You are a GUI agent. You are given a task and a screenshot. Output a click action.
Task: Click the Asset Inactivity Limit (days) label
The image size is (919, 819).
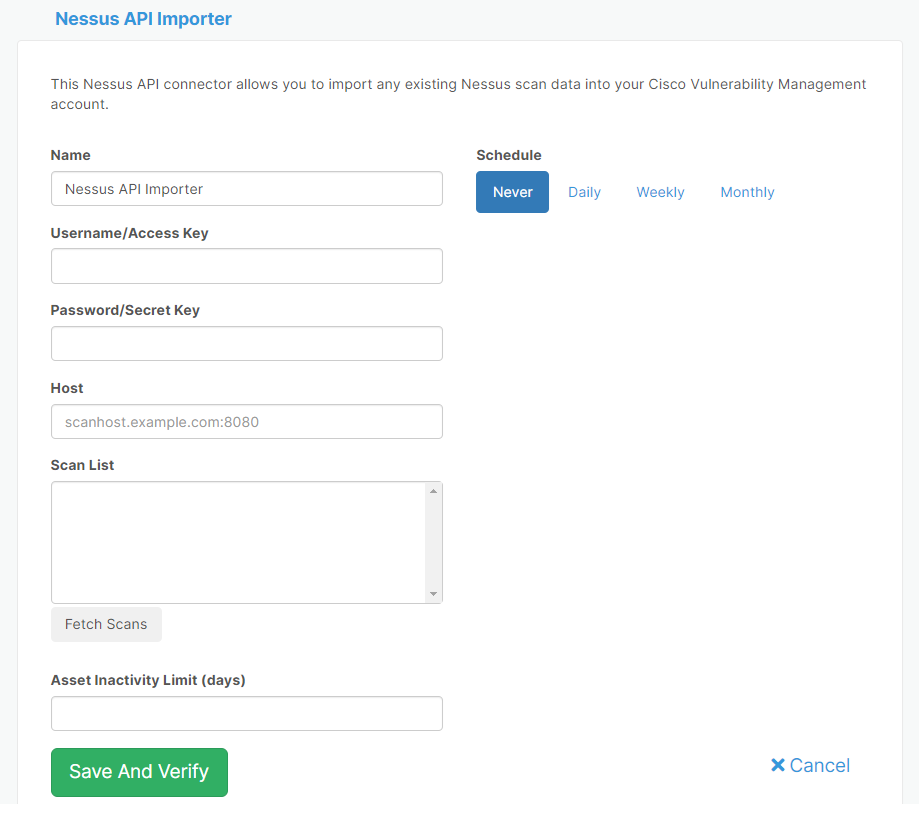[x=148, y=680]
